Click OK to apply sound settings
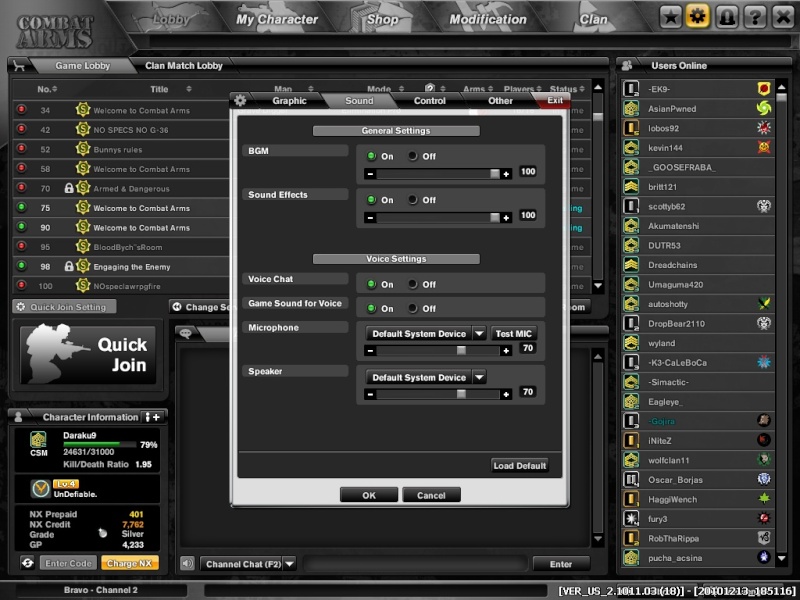 pos(369,495)
